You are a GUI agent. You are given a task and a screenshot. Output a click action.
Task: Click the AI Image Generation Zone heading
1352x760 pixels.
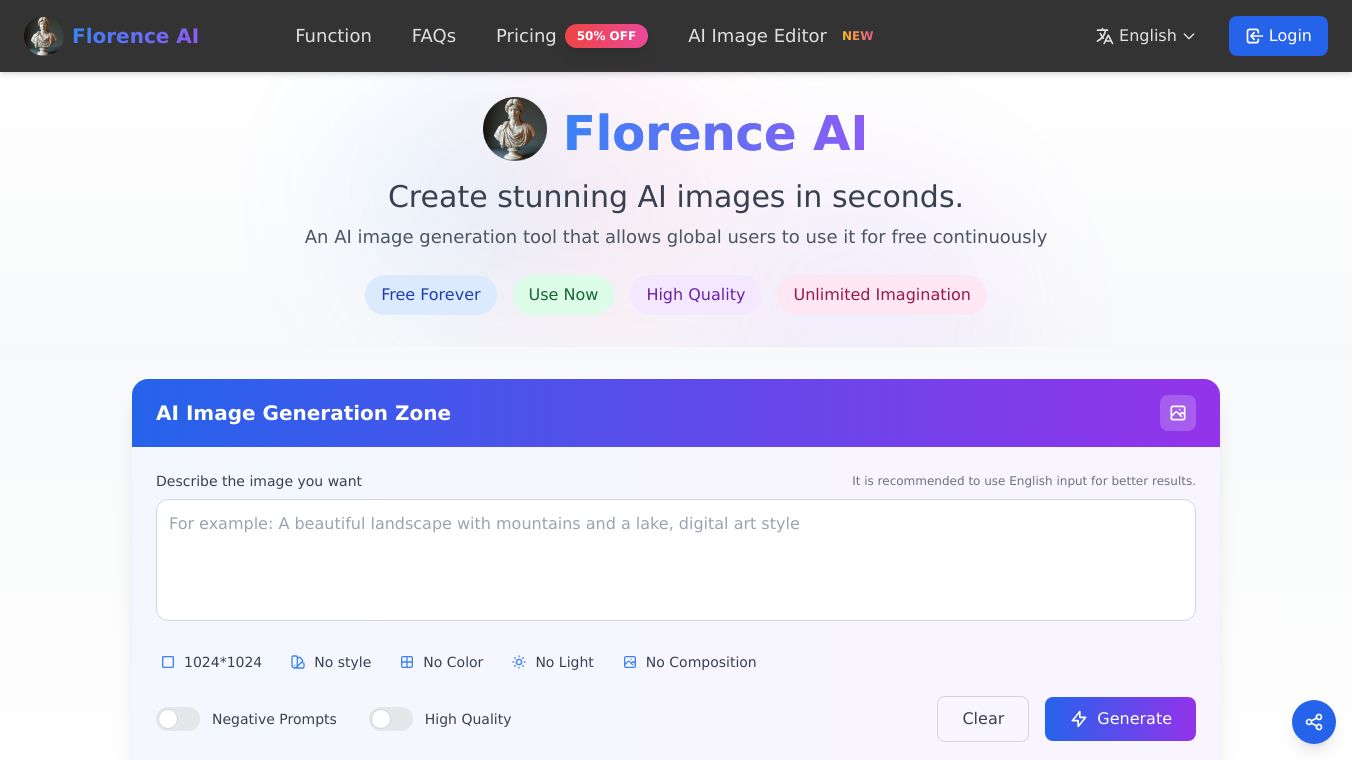click(x=303, y=413)
